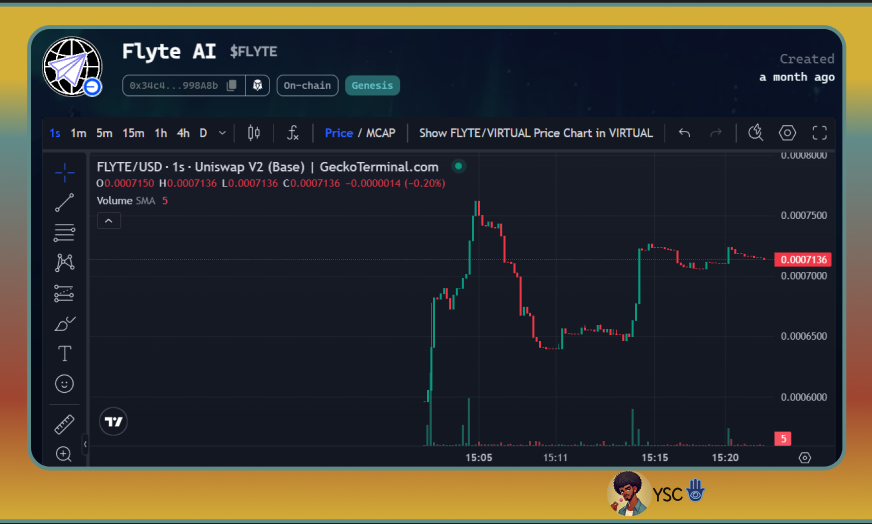Open the quick search lightning icon

point(755,133)
